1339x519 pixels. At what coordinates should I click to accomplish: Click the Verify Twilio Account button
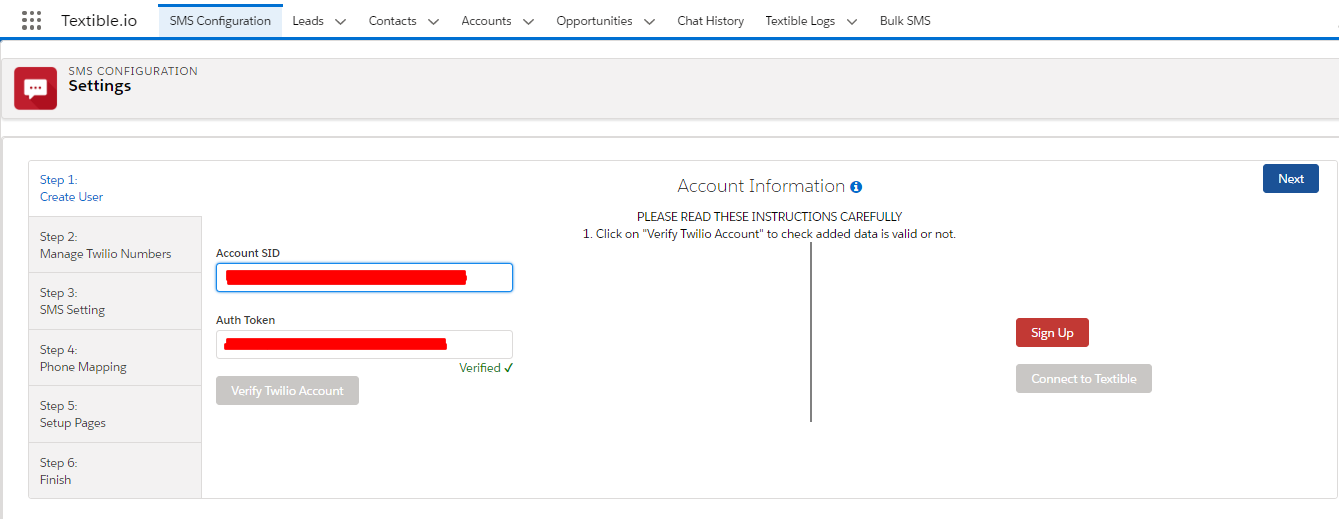(x=287, y=391)
